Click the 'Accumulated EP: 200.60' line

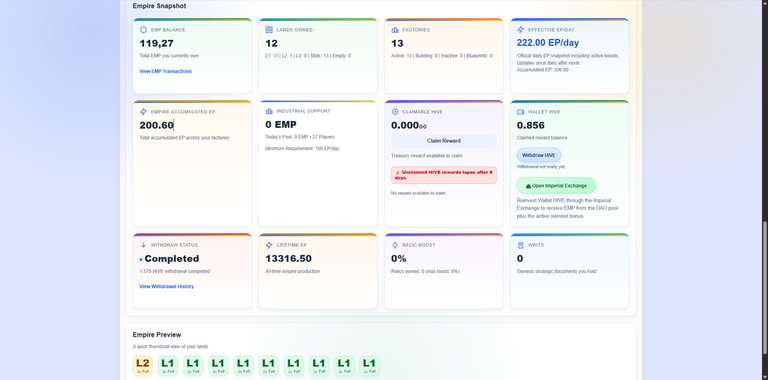coord(543,70)
